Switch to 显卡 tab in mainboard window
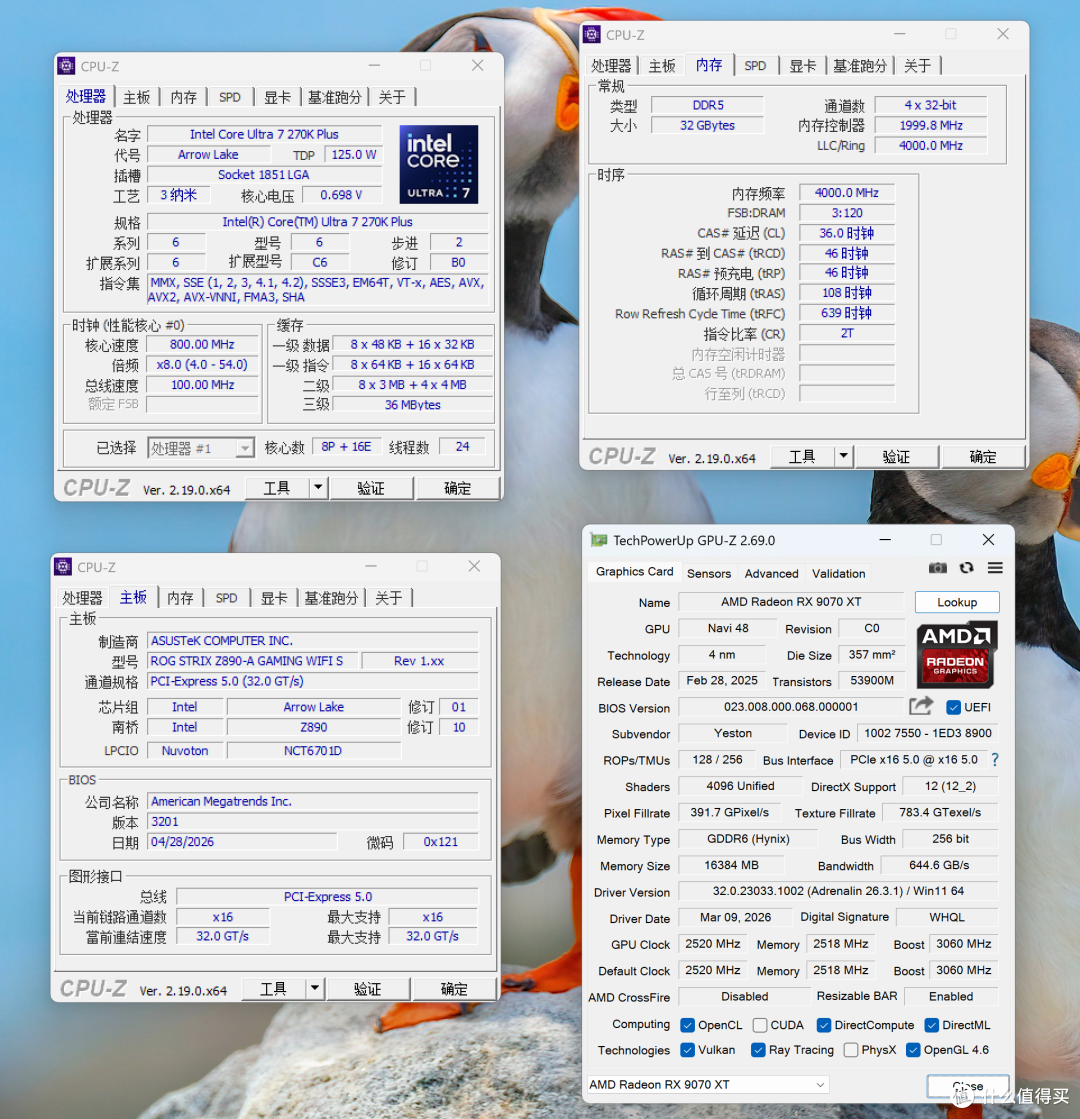Viewport: 1080px width, 1119px height. click(x=274, y=598)
